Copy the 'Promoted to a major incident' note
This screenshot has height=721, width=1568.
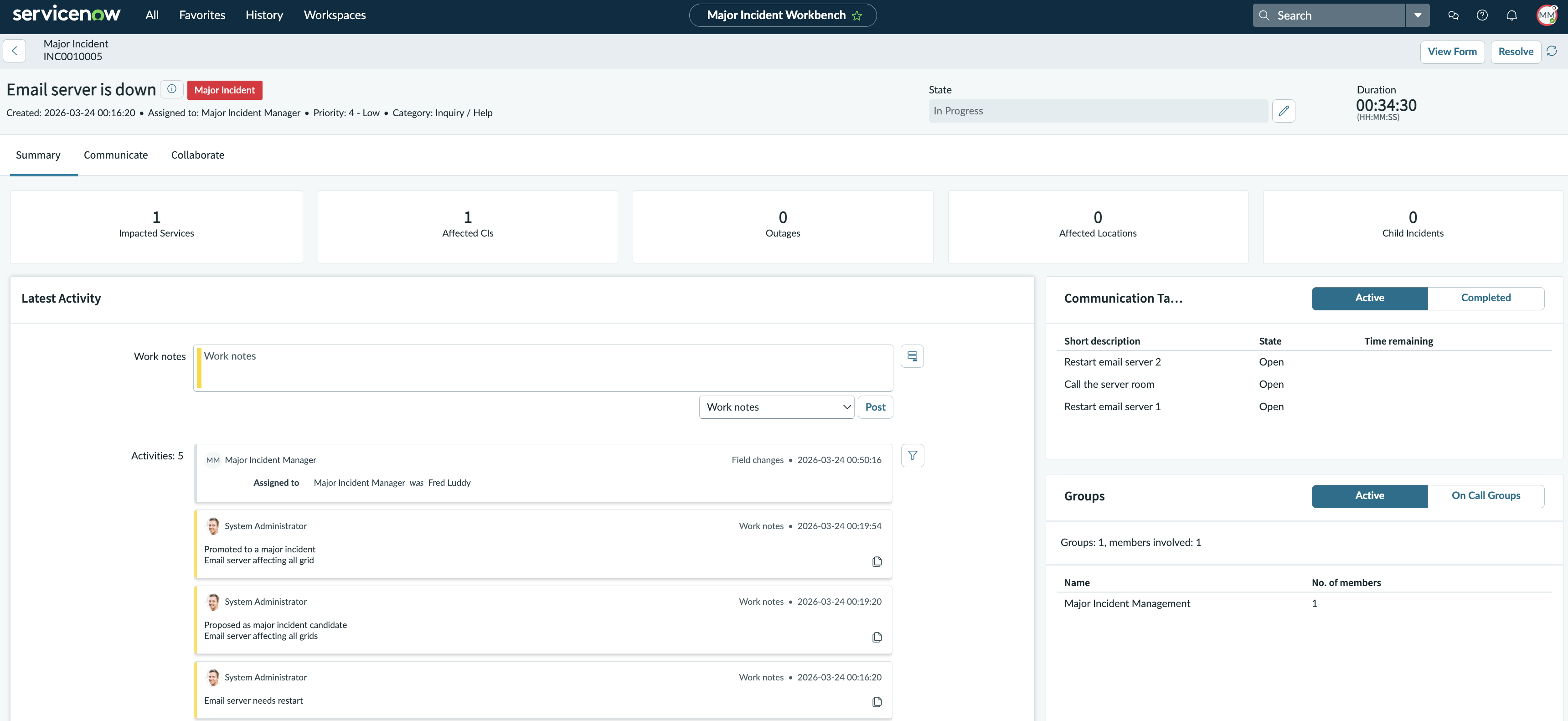click(x=877, y=561)
